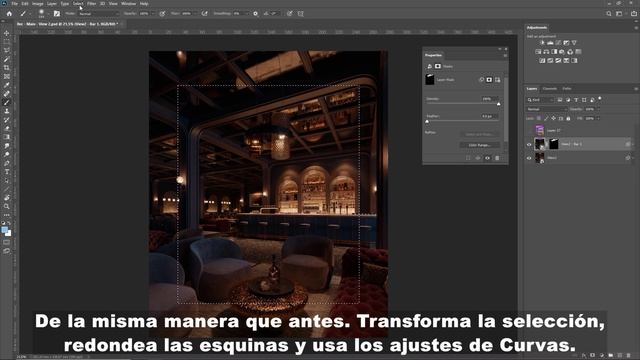Select the Move tool
The image size is (640, 360).
[7, 33]
